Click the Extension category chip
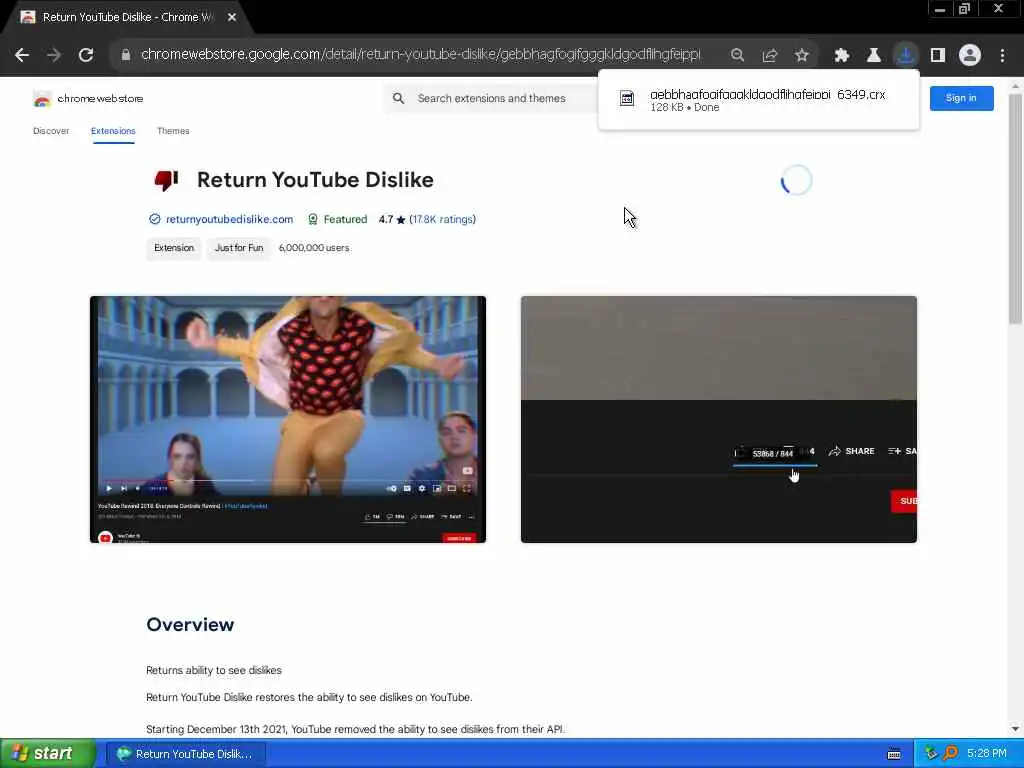The width and height of the screenshot is (1024, 768). (174, 248)
